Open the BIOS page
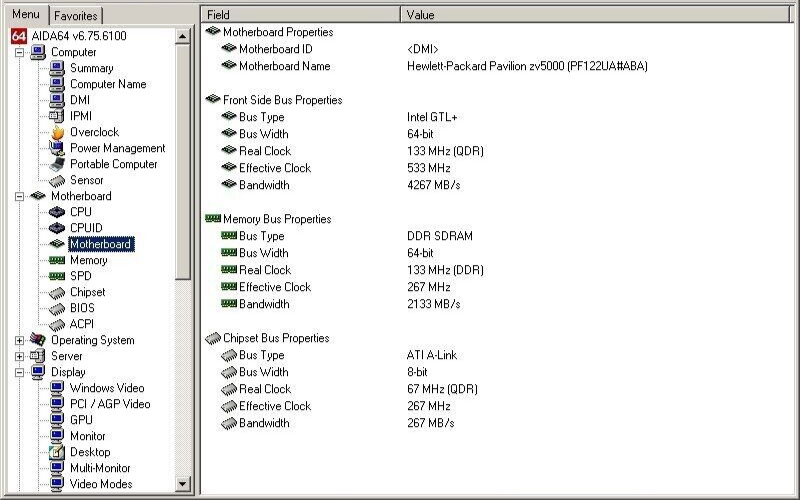The width and height of the screenshot is (800, 500). [x=82, y=308]
